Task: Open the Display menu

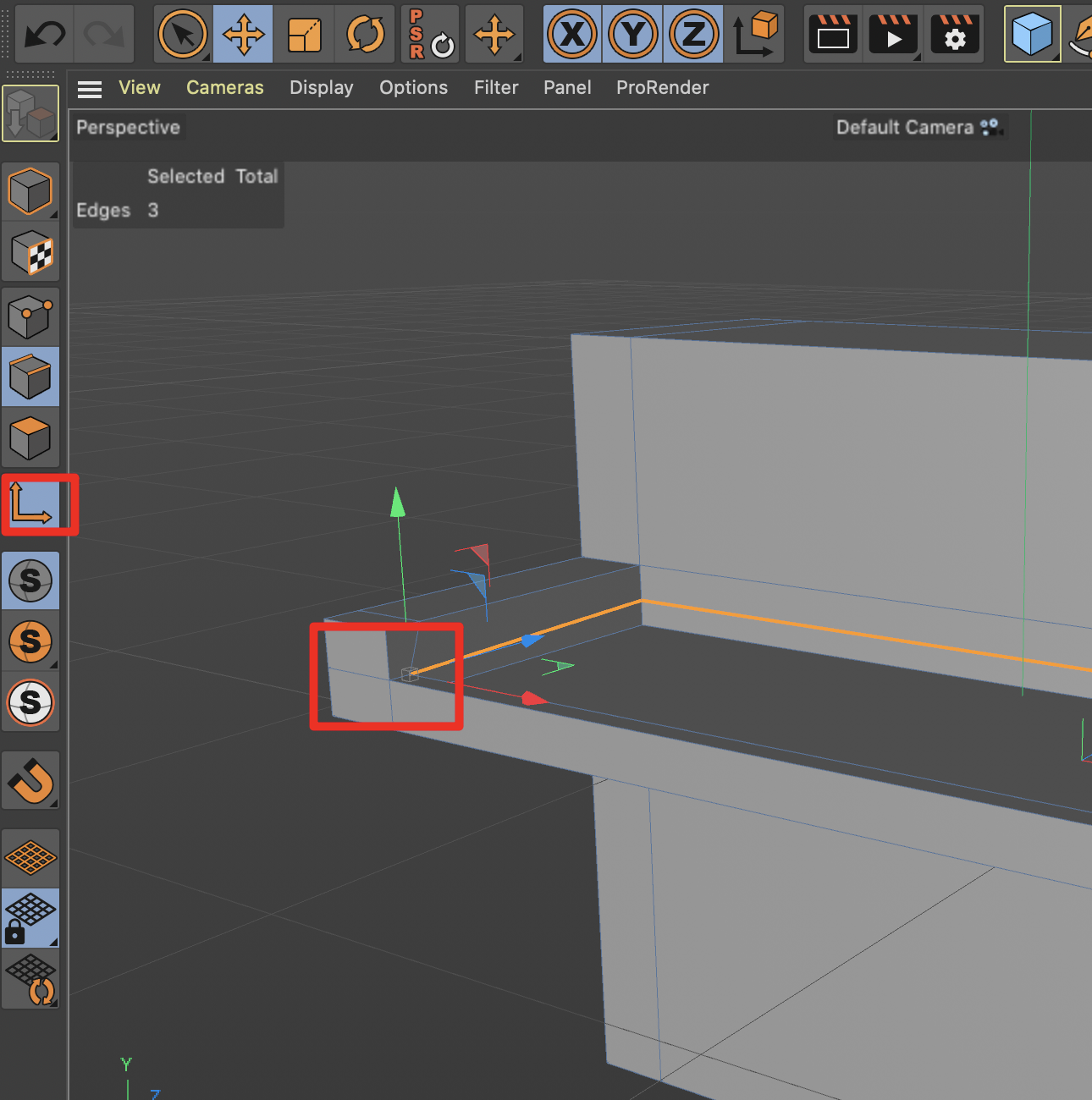Action: click(x=322, y=88)
